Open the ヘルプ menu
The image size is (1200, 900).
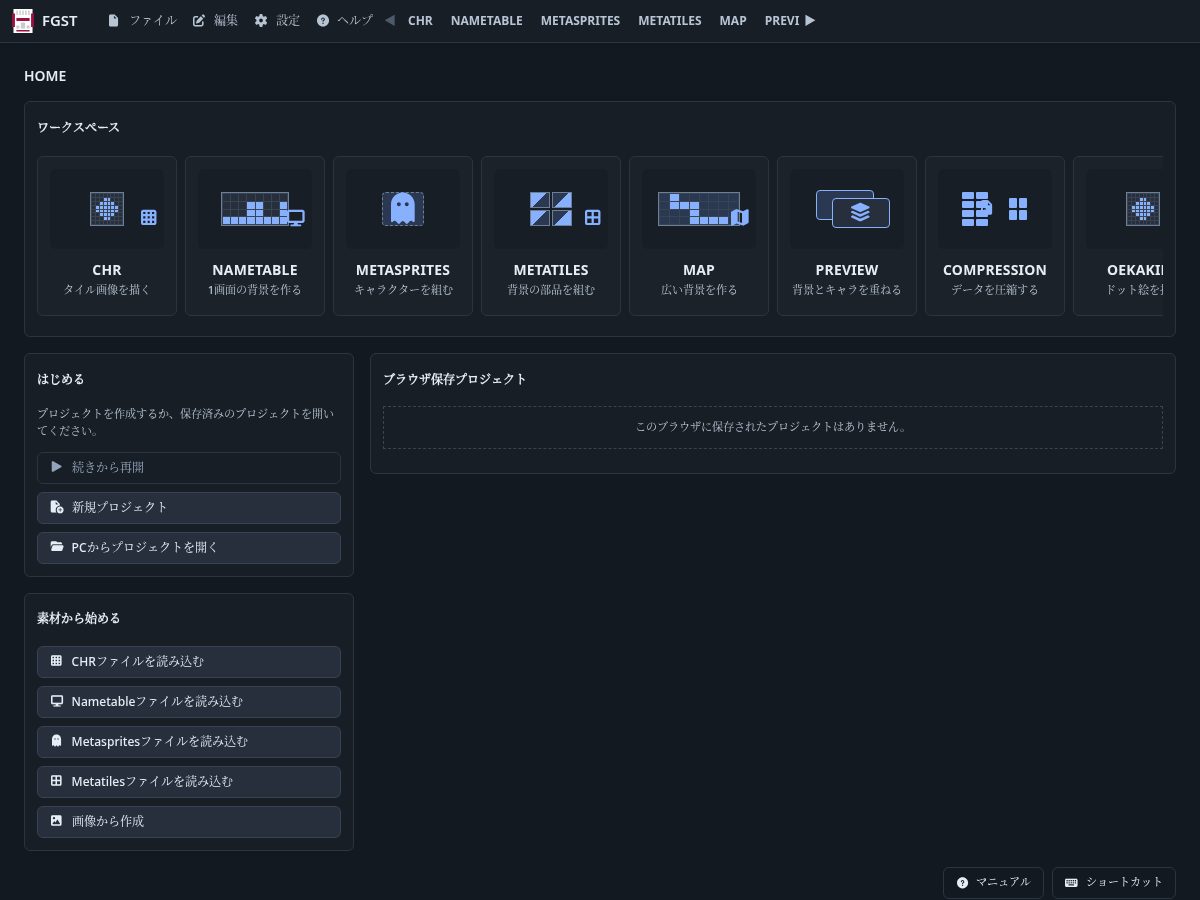[345, 20]
